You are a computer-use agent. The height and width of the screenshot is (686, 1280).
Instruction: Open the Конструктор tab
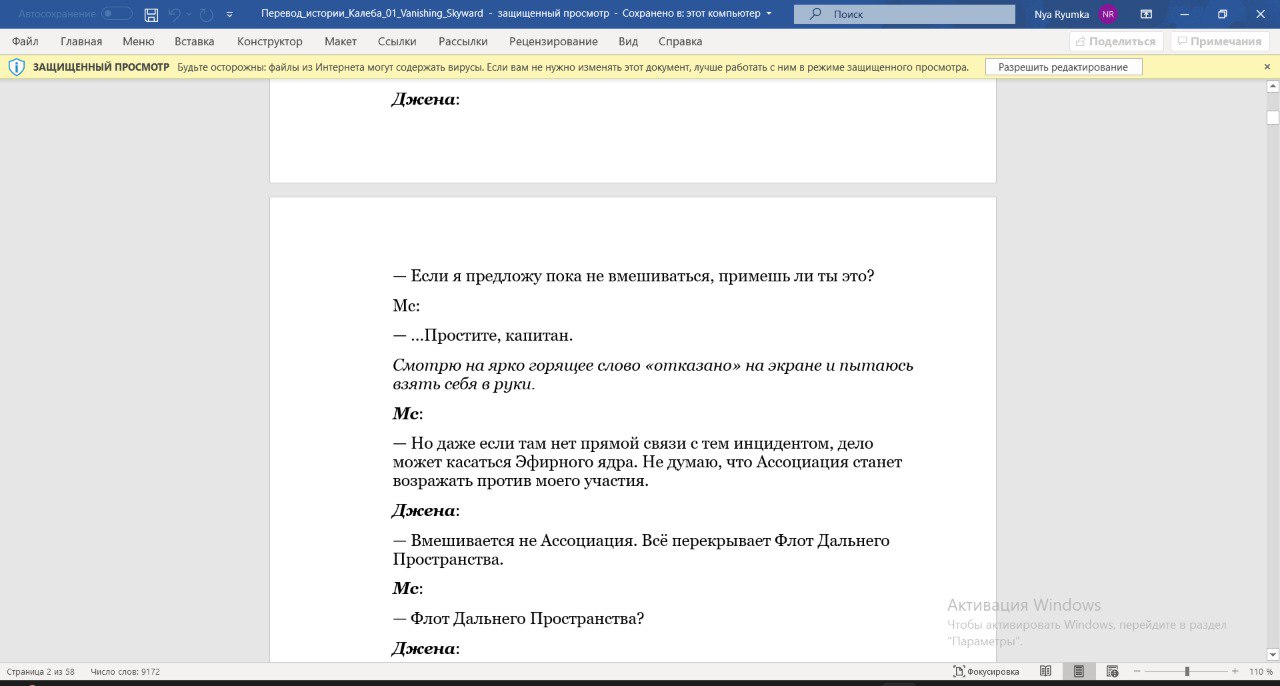(x=269, y=41)
